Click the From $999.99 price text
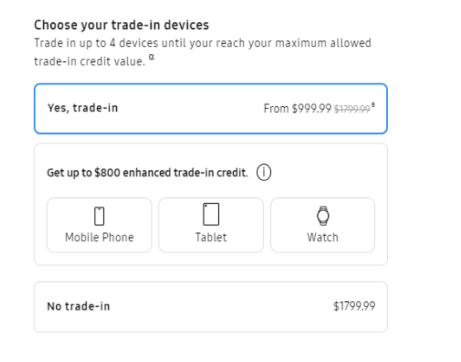Screen dimensions: 461x362 [297, 108]
